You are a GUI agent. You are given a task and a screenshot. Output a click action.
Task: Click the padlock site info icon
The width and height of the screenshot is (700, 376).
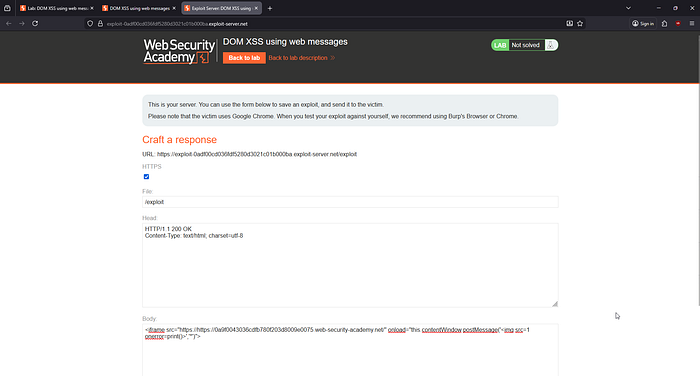click(x=100, y=24)
